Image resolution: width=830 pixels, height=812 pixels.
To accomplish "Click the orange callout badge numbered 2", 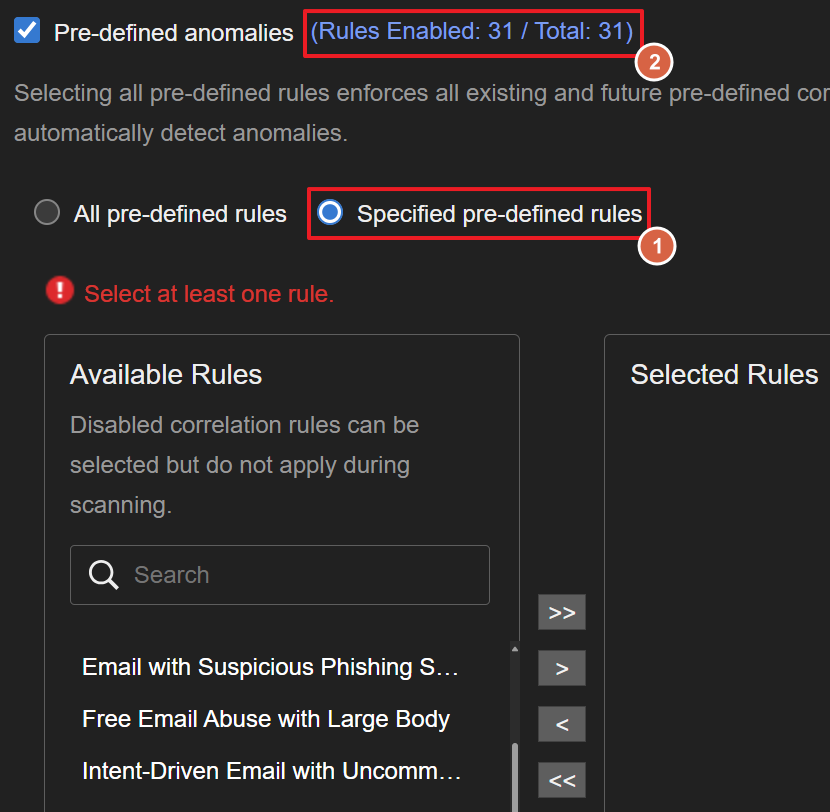I will 654,62.
